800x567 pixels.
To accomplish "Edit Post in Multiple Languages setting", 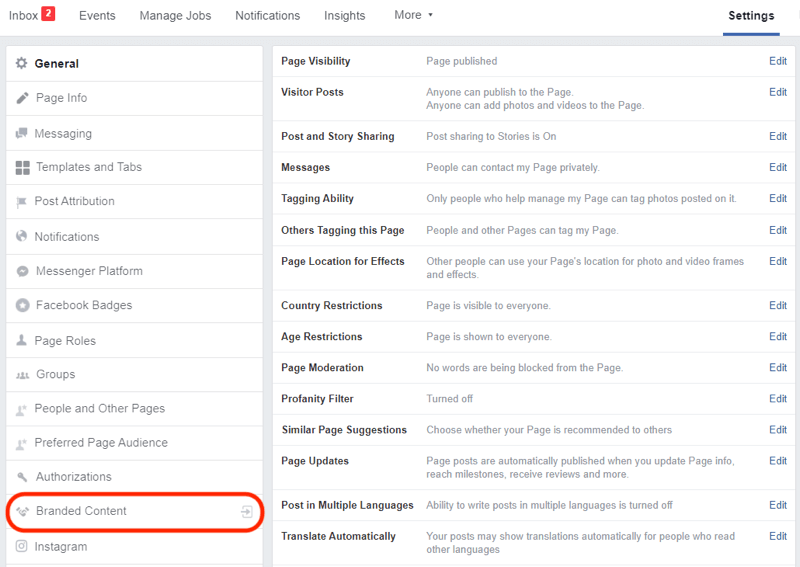I will tap(778, 505).
